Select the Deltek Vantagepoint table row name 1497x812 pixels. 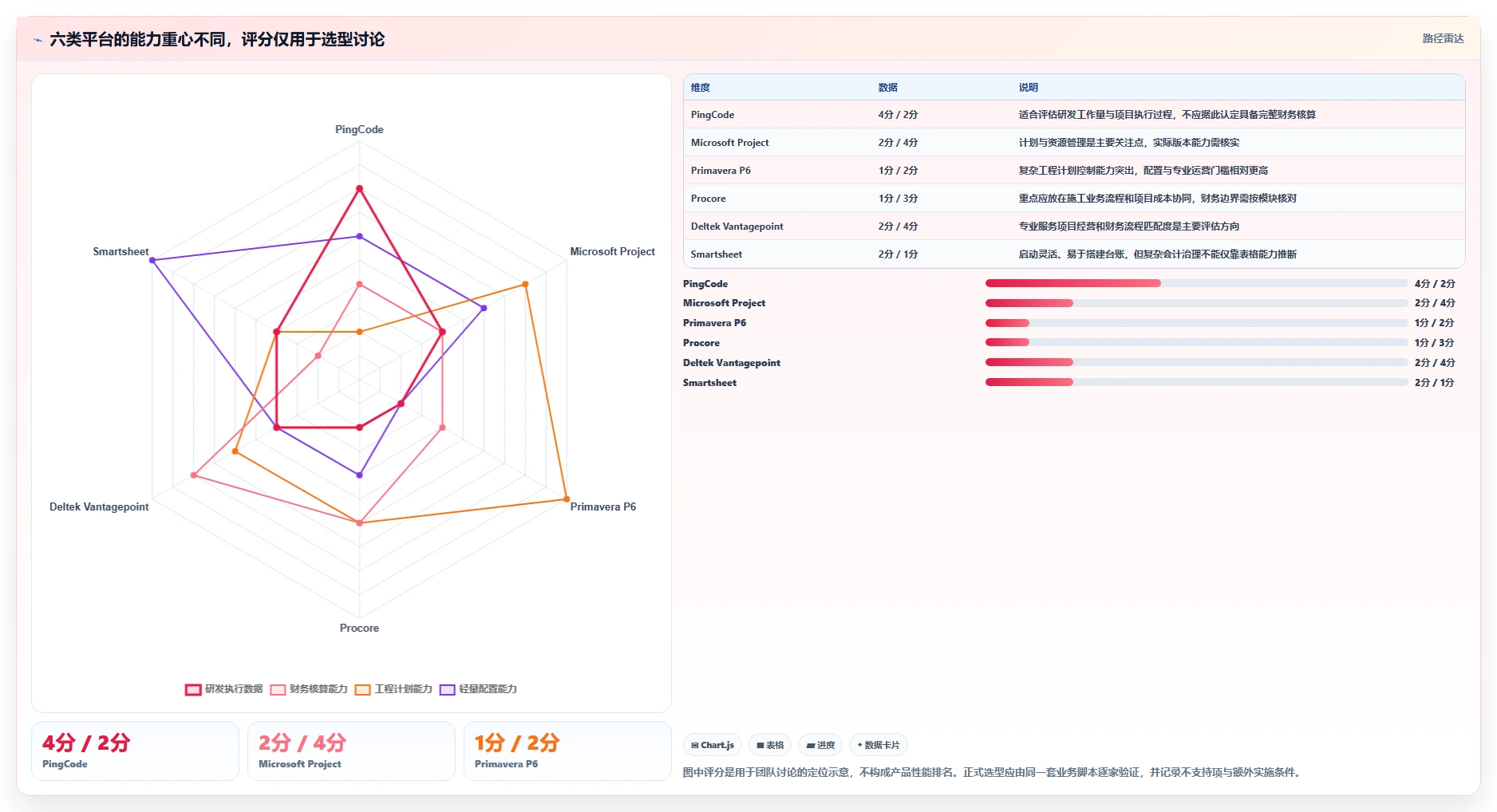pyautogui.click(x=737, y=227)
